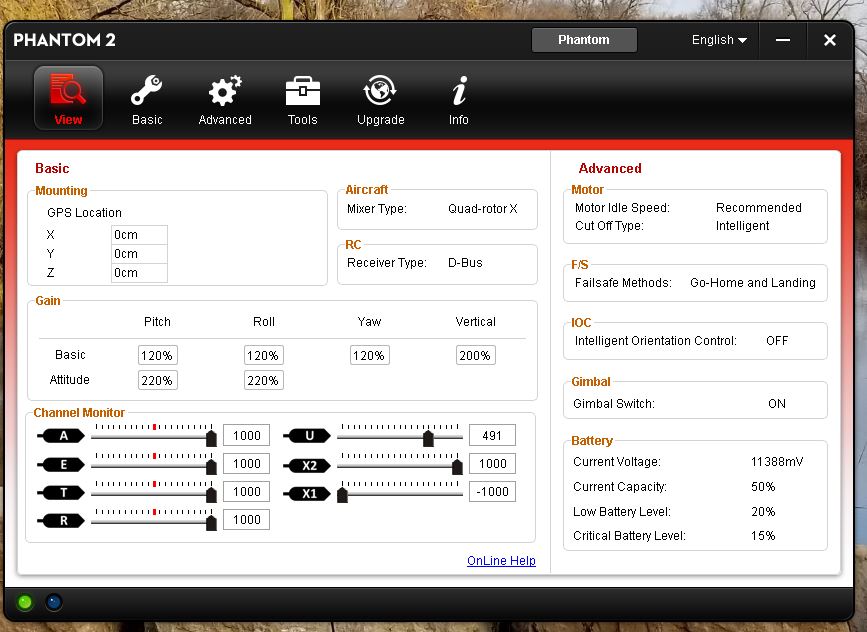Click the Basic Vertical gain field
867x632 pixels.
[476, 355]
